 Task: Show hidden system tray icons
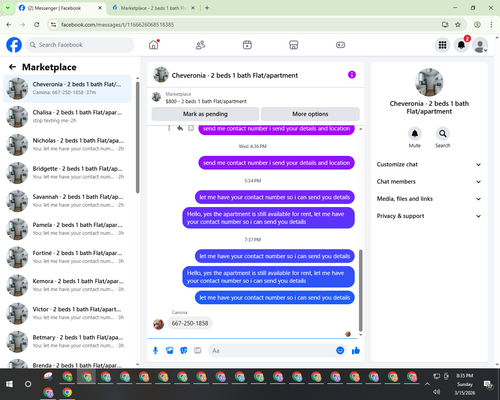coord(427,384)
